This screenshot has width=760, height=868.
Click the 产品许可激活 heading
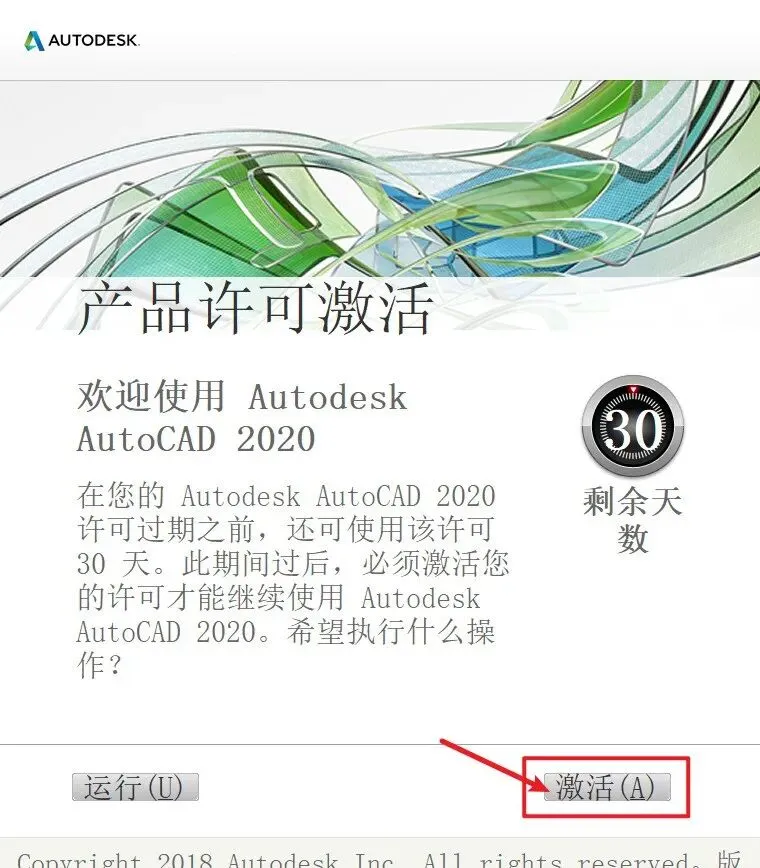255,308
